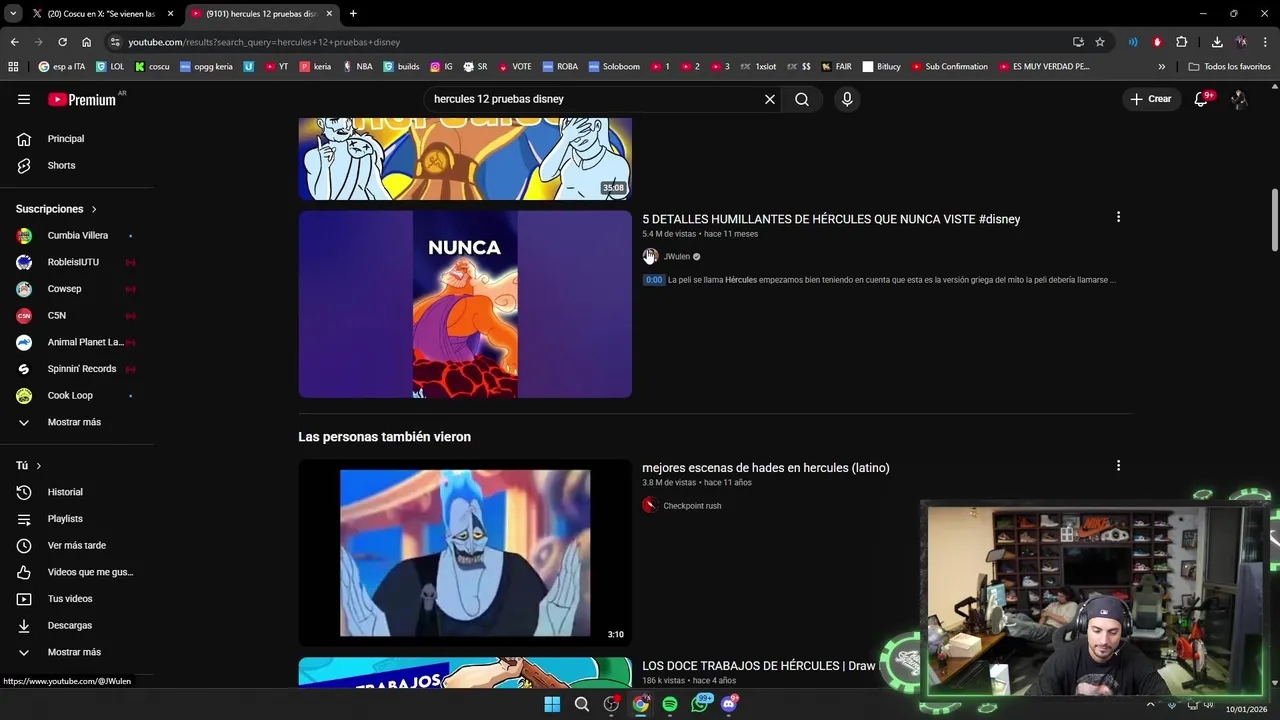Switch to the Coscu en X browser tab
Screen dimensions: 1280x720
101,14
